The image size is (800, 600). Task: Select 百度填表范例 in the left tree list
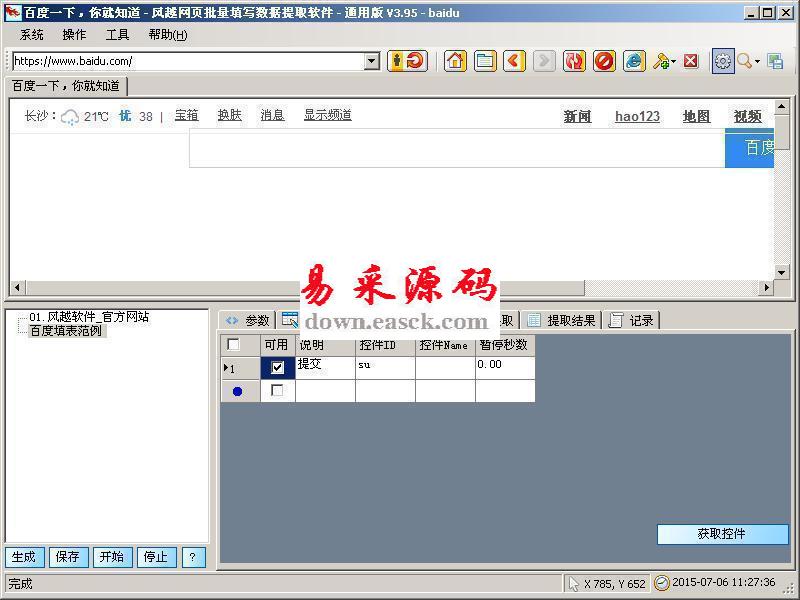(x=68, y=331)
